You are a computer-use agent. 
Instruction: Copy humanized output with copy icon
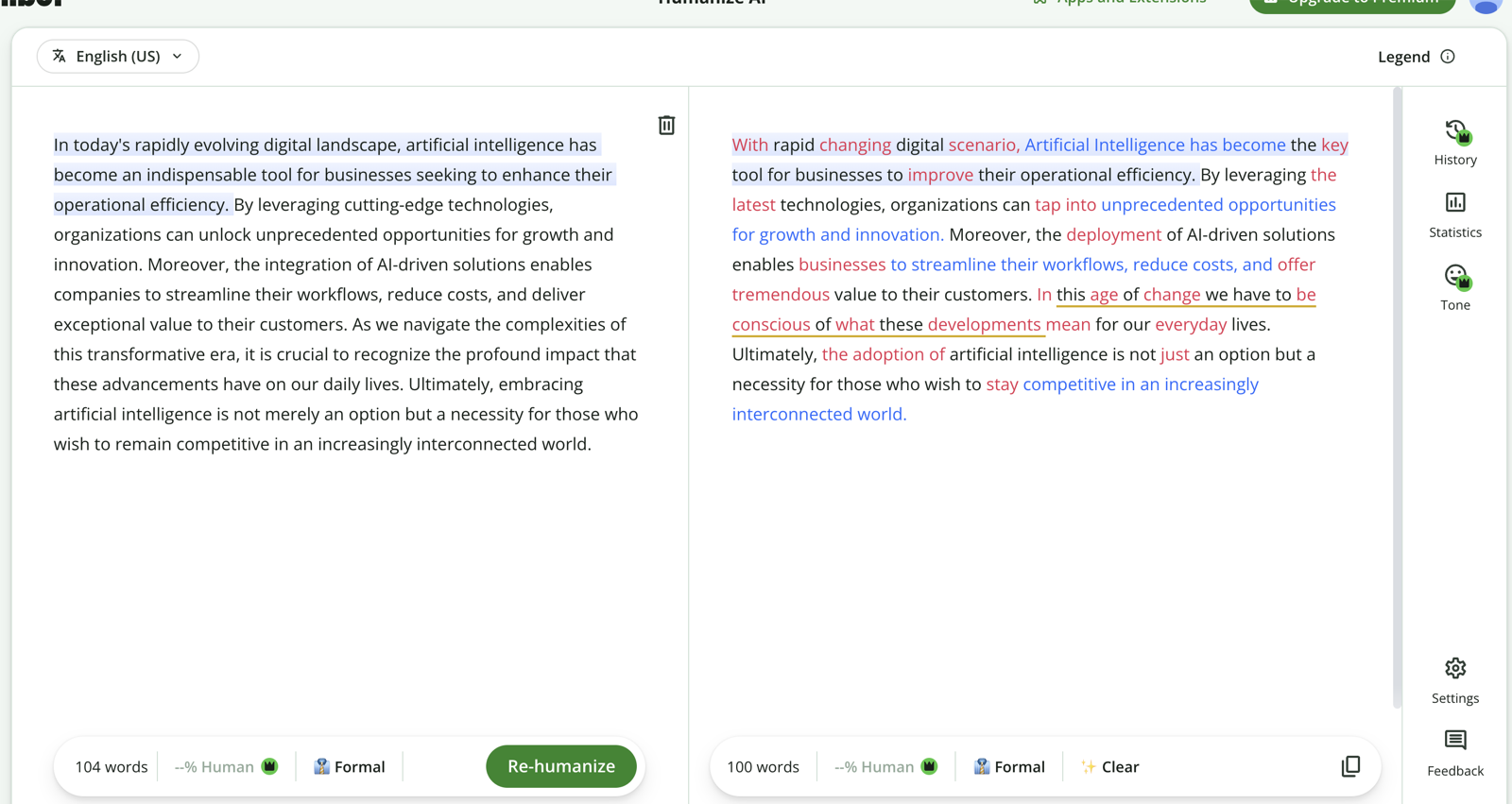point(1350,766)
